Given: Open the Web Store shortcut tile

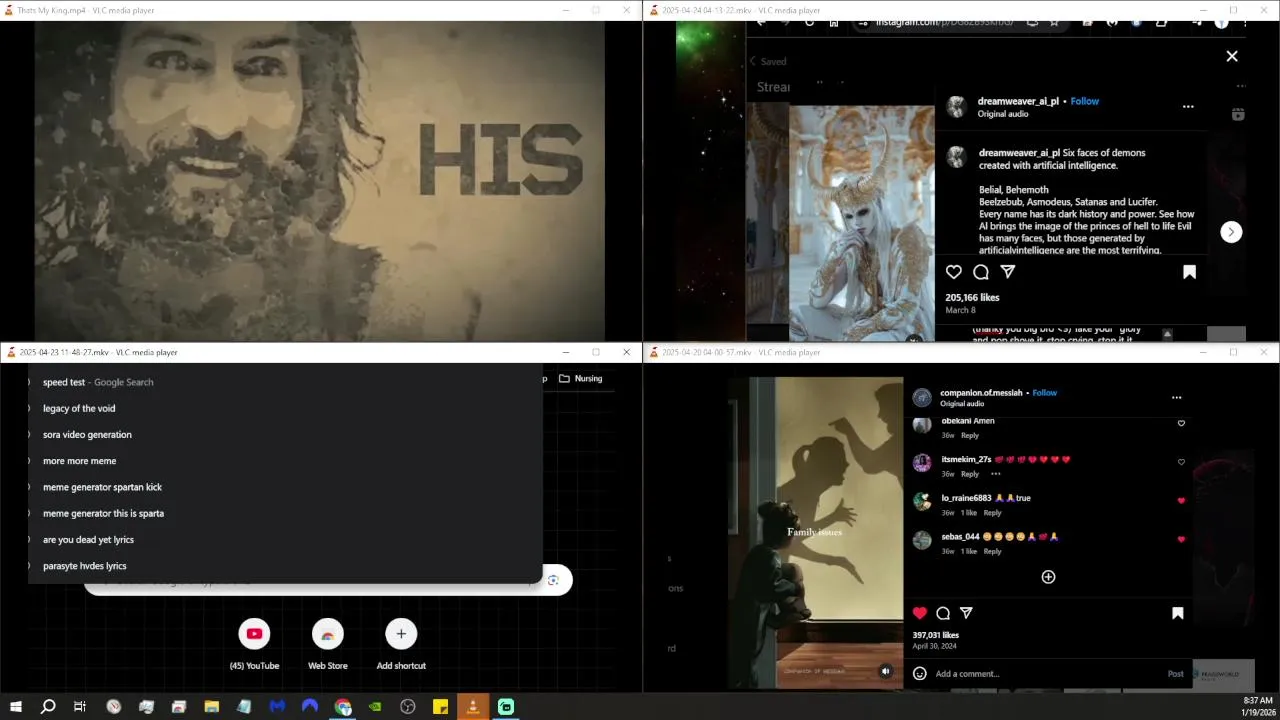Looking at the screenshot, I should [x=327, y=644].
